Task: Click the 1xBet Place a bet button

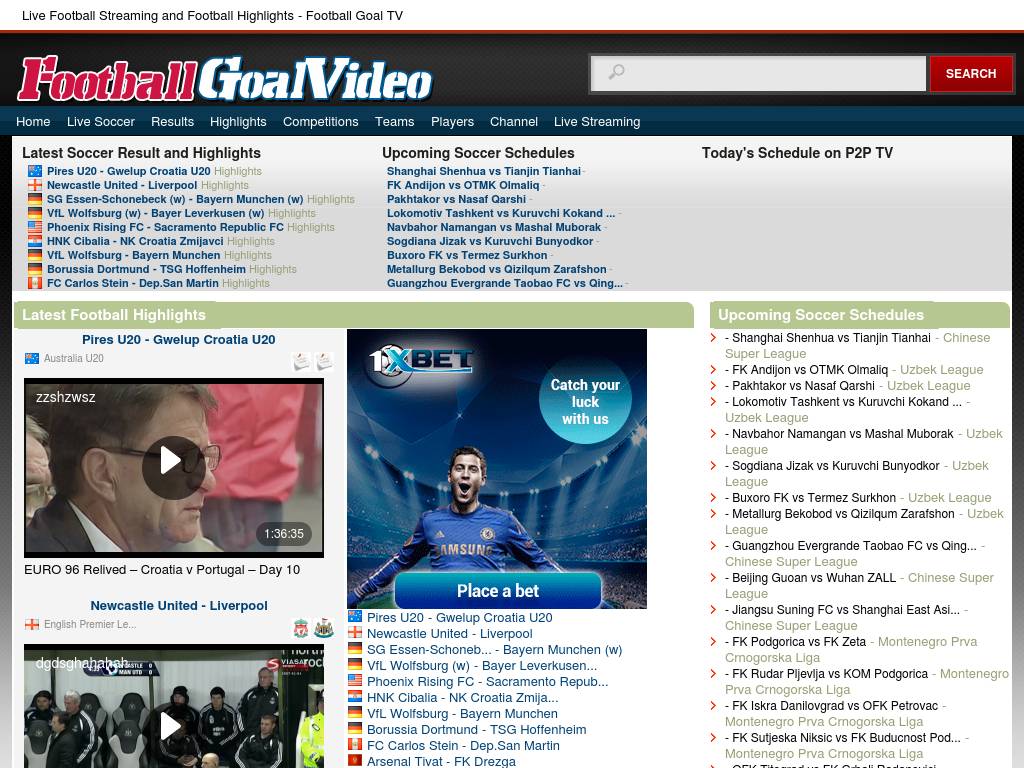Action: (497, 590)
